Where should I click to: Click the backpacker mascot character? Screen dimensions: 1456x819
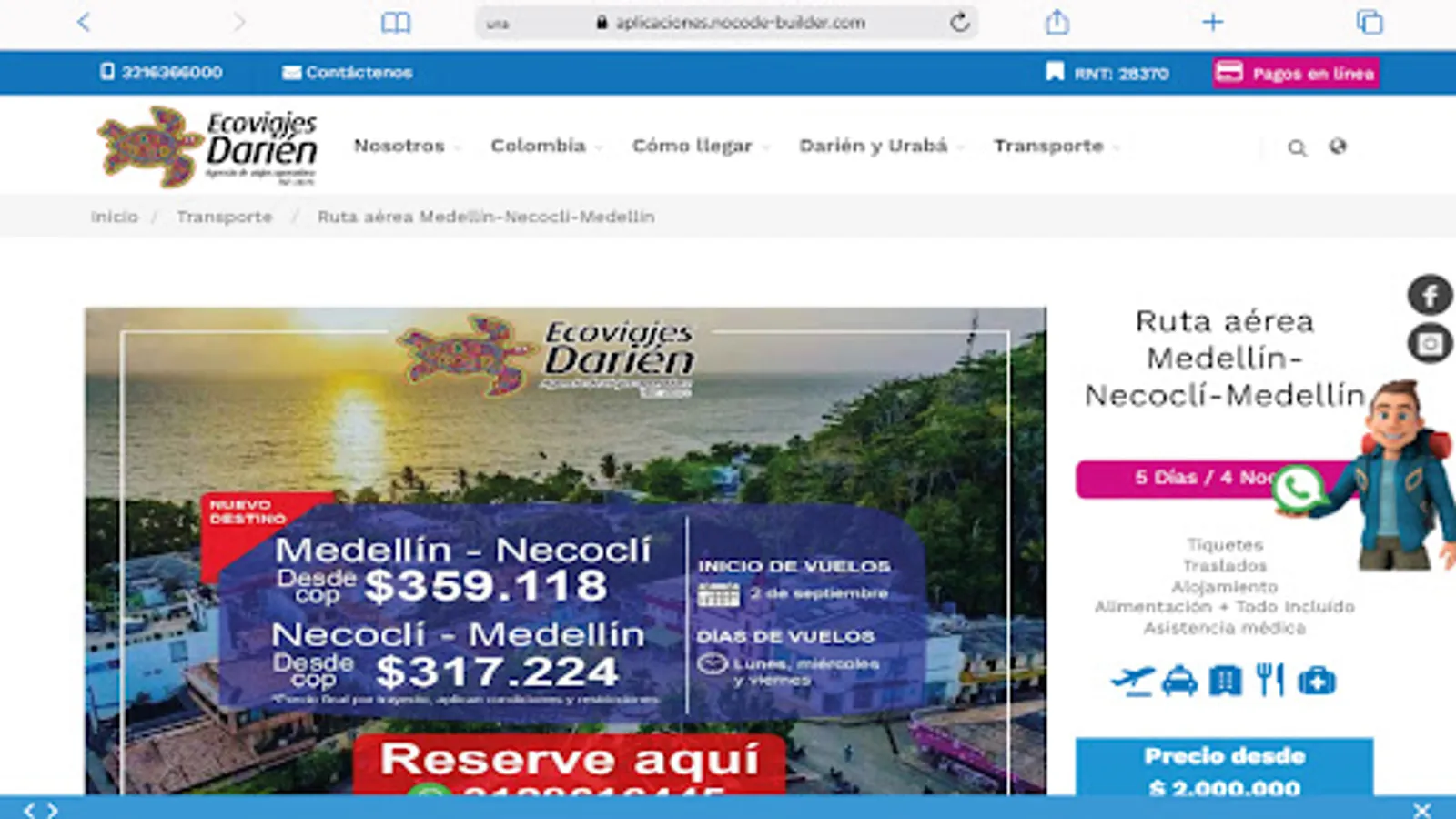pyautogui.click(x=1400, y=475)
